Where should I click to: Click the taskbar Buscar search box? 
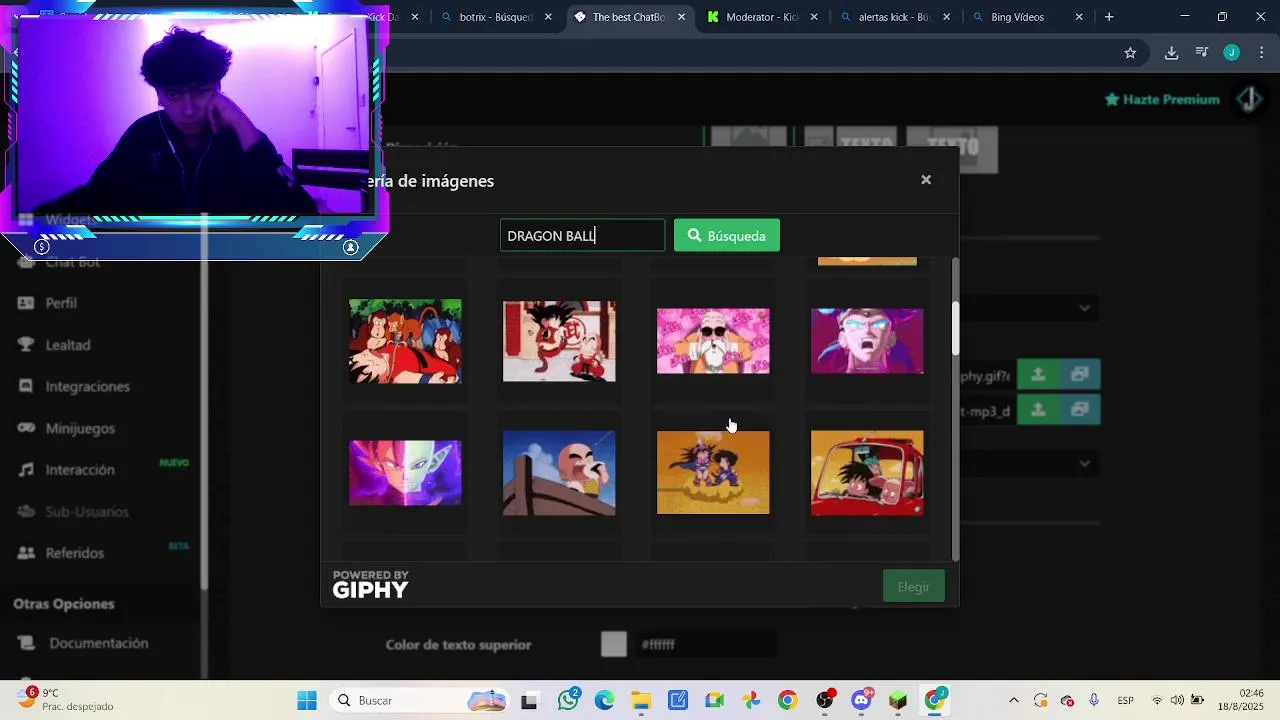tap(420, 700)
